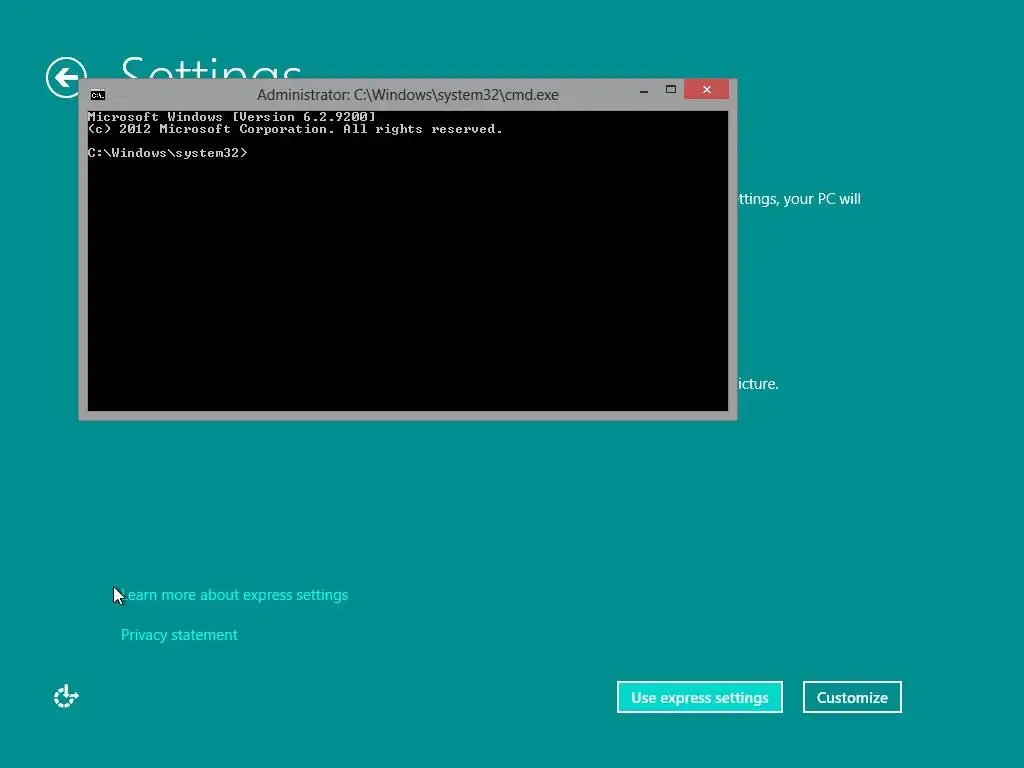The height and width of the screenshot is (768, 1024).
Task: Open the Privacy statement link
Action: [x=179, y=635]
